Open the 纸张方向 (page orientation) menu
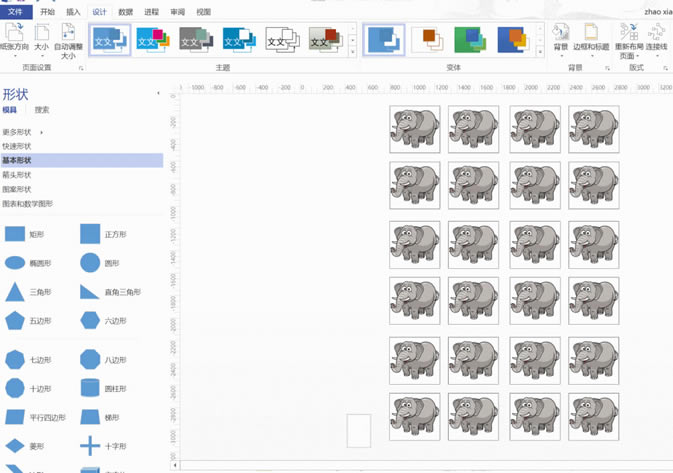673x473 pixels. click(14, 38)
